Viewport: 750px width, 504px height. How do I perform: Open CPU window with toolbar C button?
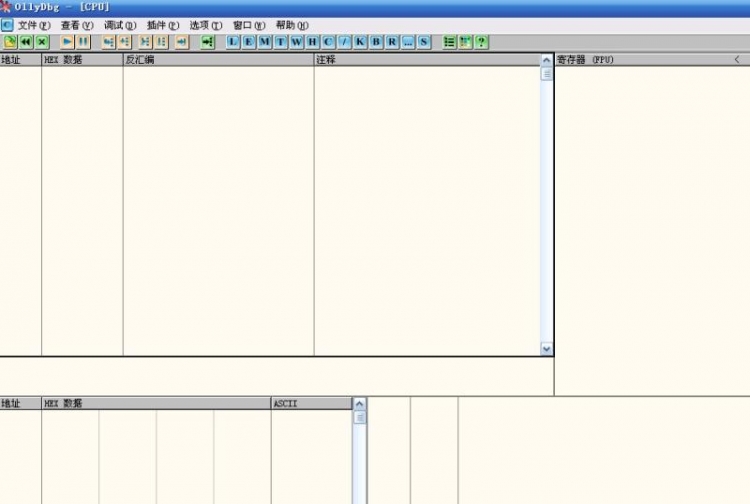click(328, 42)
